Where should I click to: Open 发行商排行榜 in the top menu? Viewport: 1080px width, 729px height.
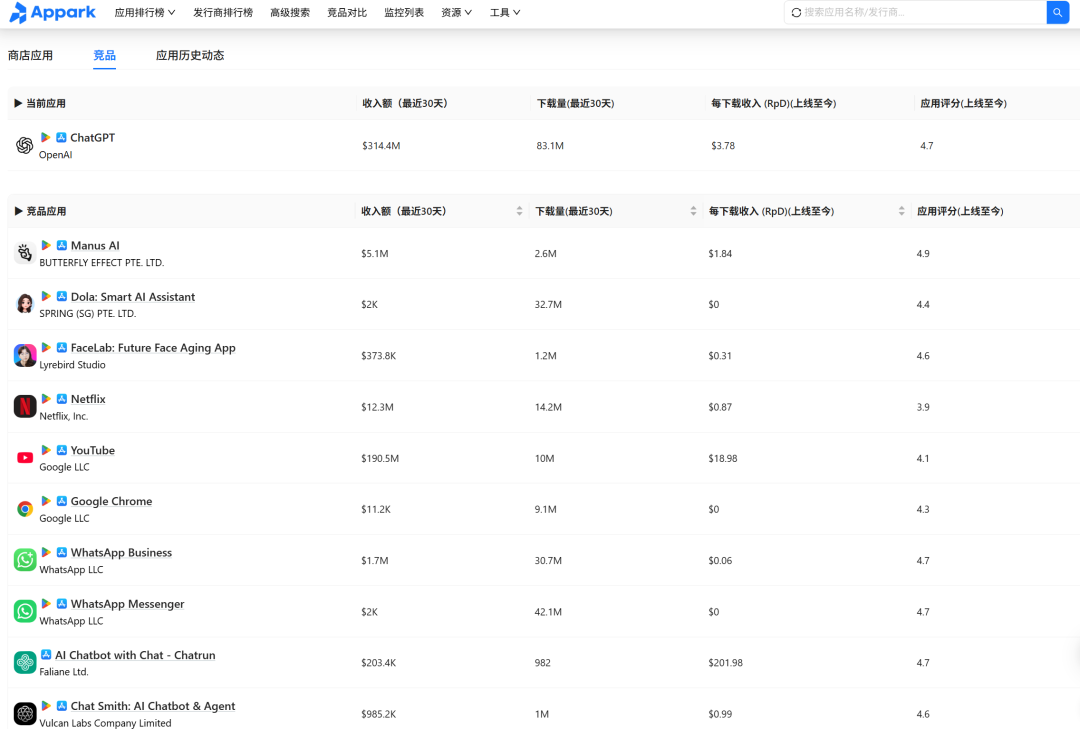(x=222, y=12)
